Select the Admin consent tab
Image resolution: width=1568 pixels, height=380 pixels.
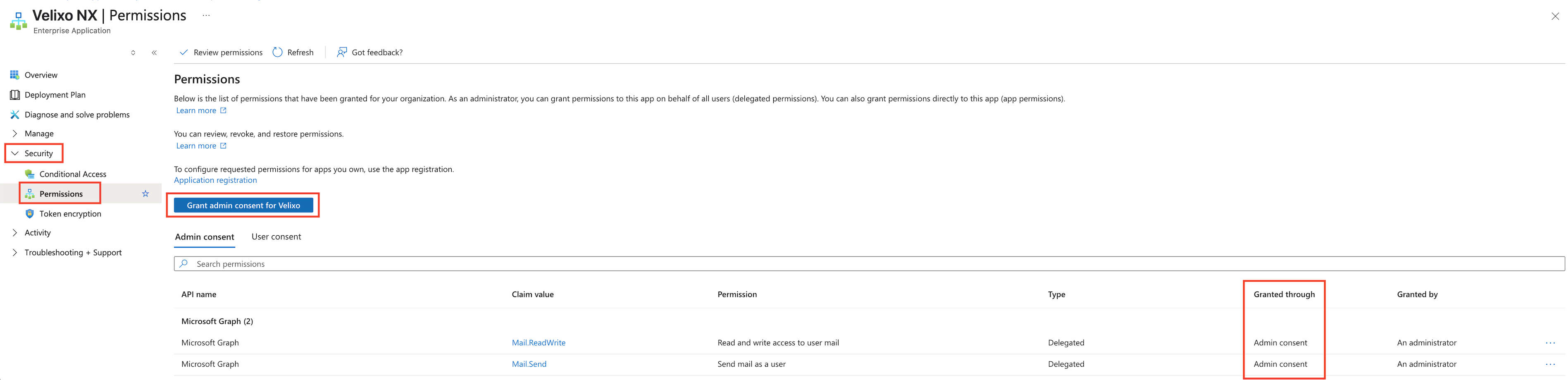click(x=205, y=237)
